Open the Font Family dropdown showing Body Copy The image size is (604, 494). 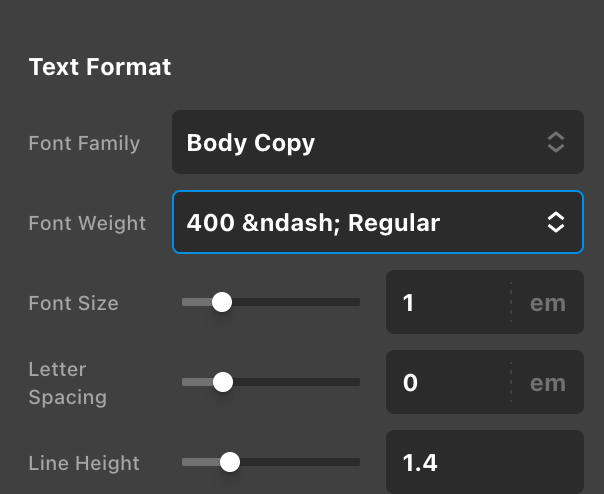click(360, 142)
